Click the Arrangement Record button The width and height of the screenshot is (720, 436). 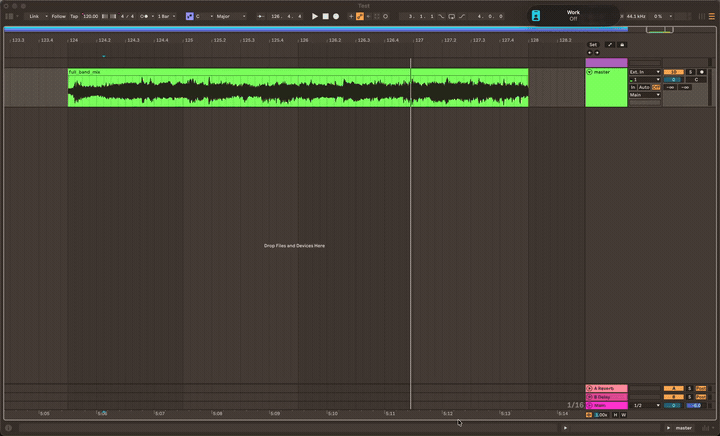coord(336,16)
